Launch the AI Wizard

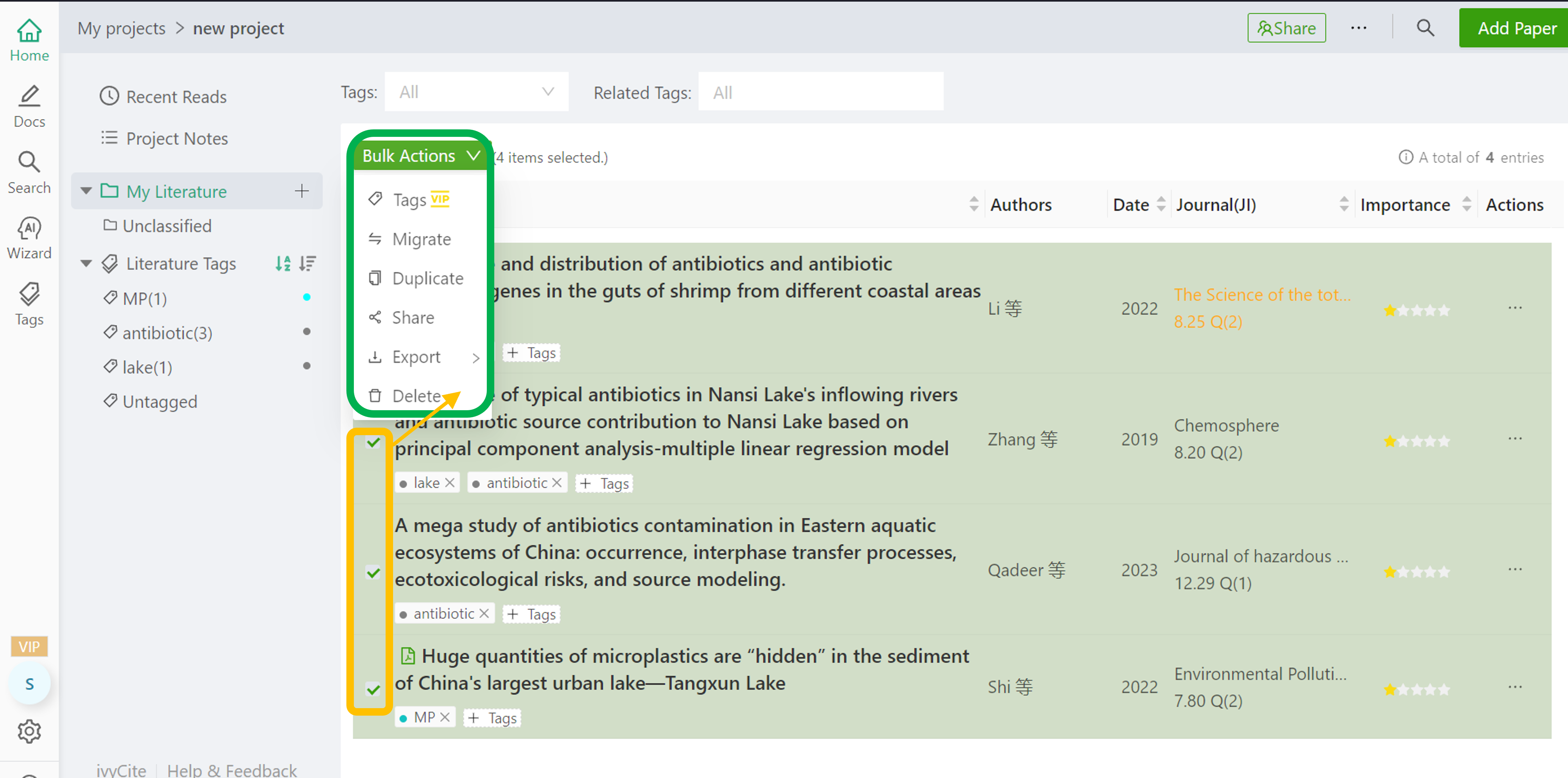click(x=29, y=239)
